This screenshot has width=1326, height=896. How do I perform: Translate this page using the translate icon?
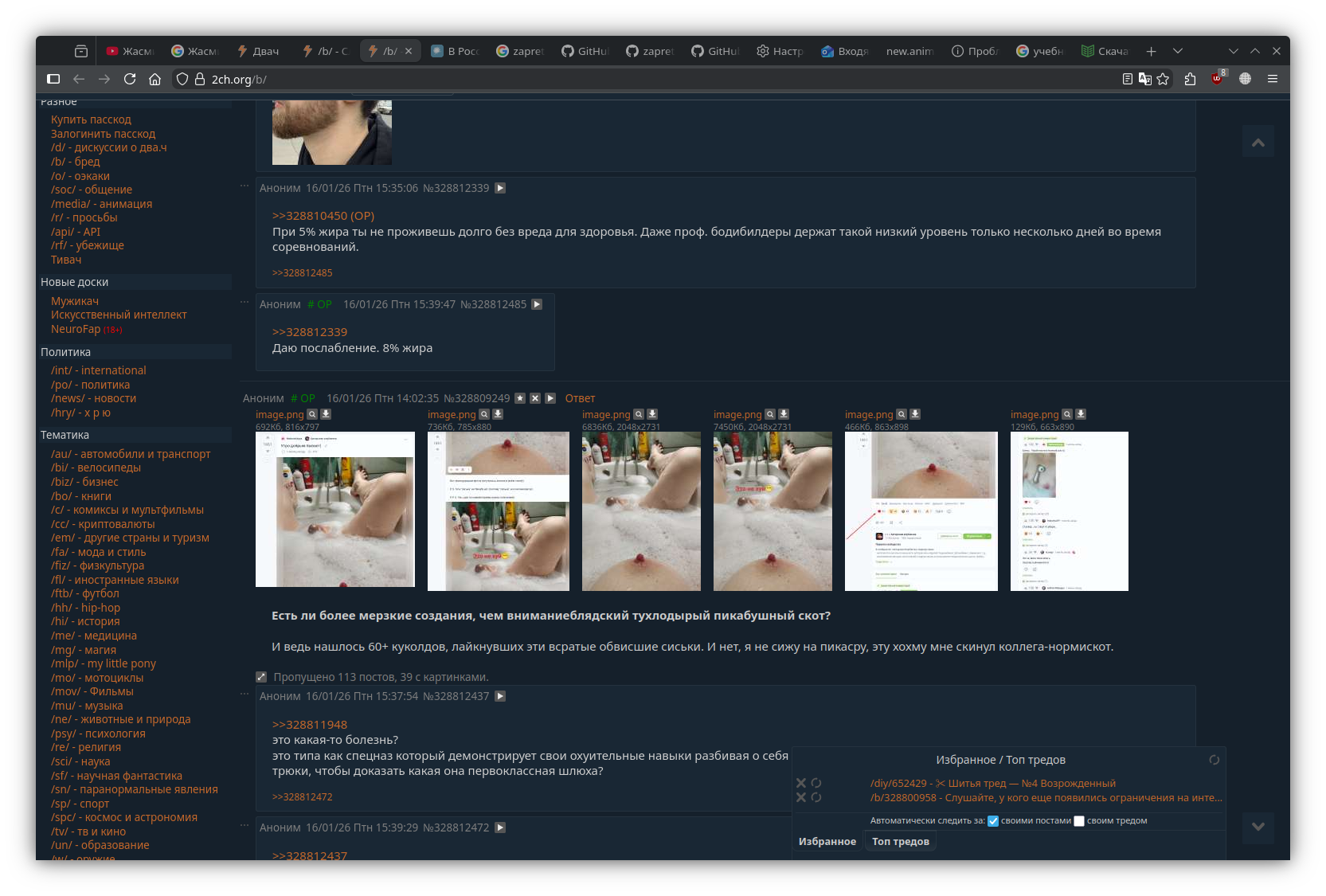1145,79
